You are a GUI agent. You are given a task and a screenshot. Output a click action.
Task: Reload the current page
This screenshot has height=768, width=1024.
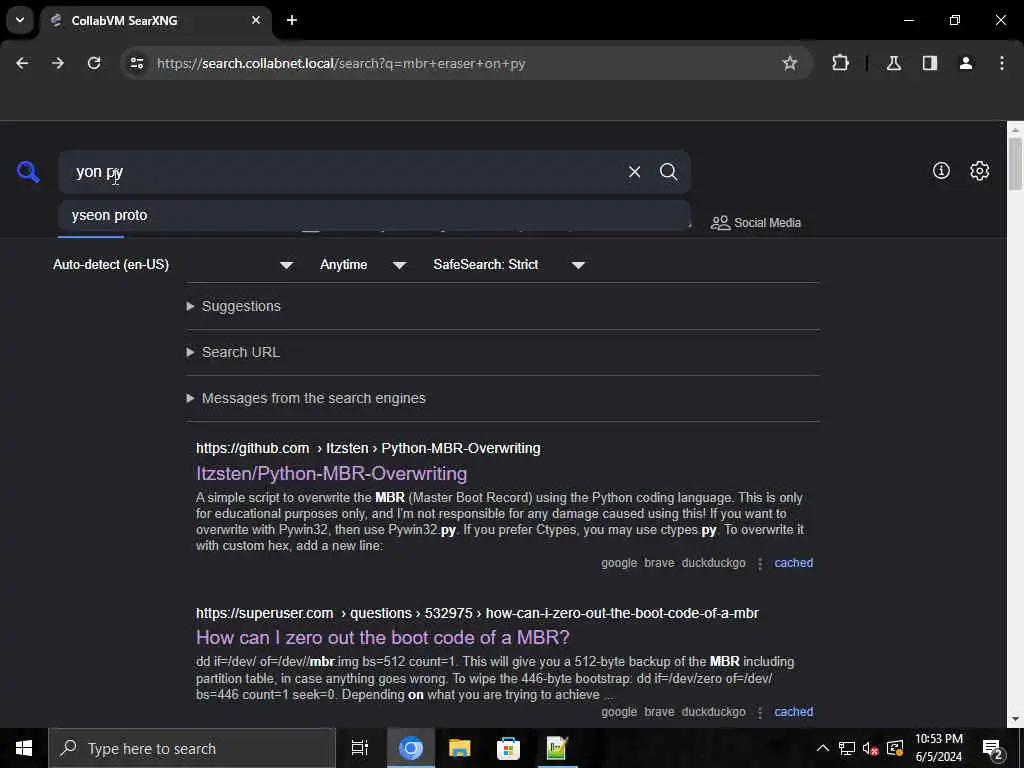(94, 63)
